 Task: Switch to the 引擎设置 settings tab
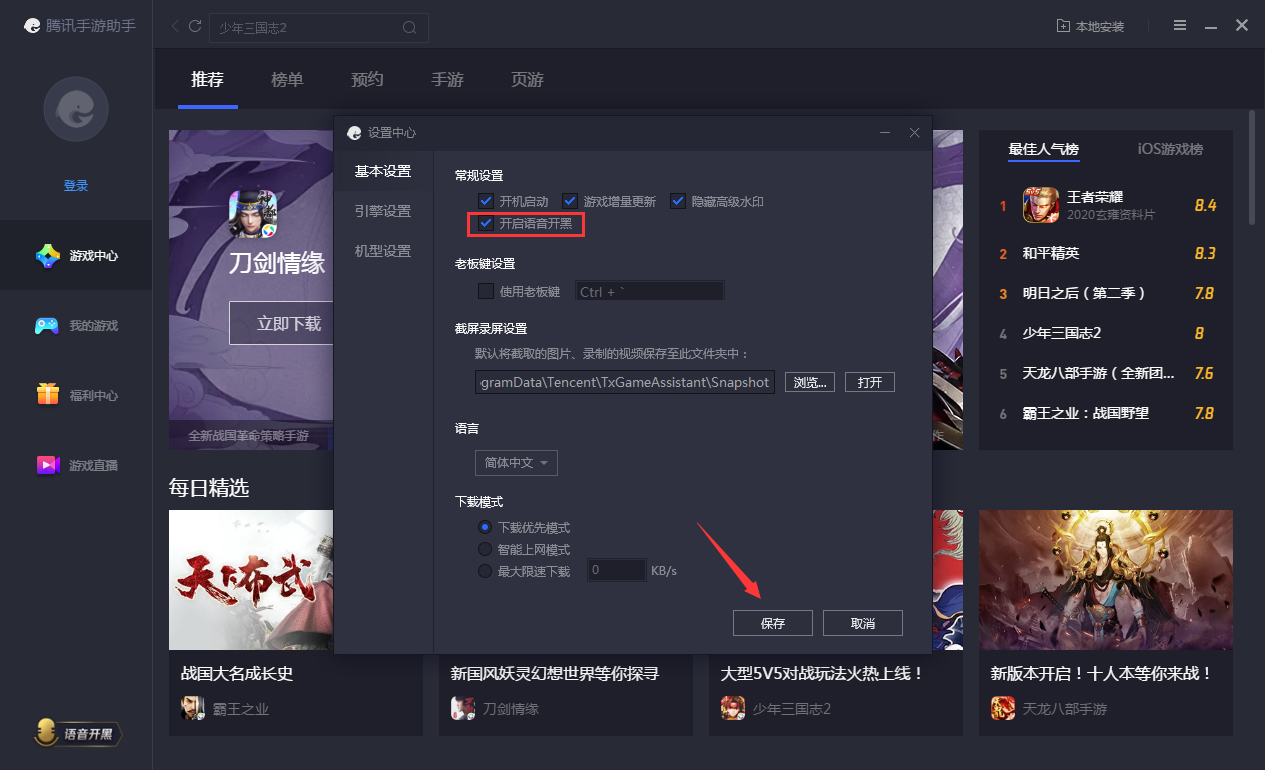[x=381, y=210]
